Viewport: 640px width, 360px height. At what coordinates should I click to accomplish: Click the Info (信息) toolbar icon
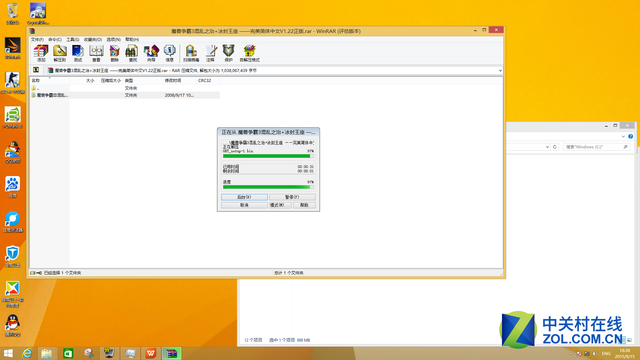pos(169,53)
